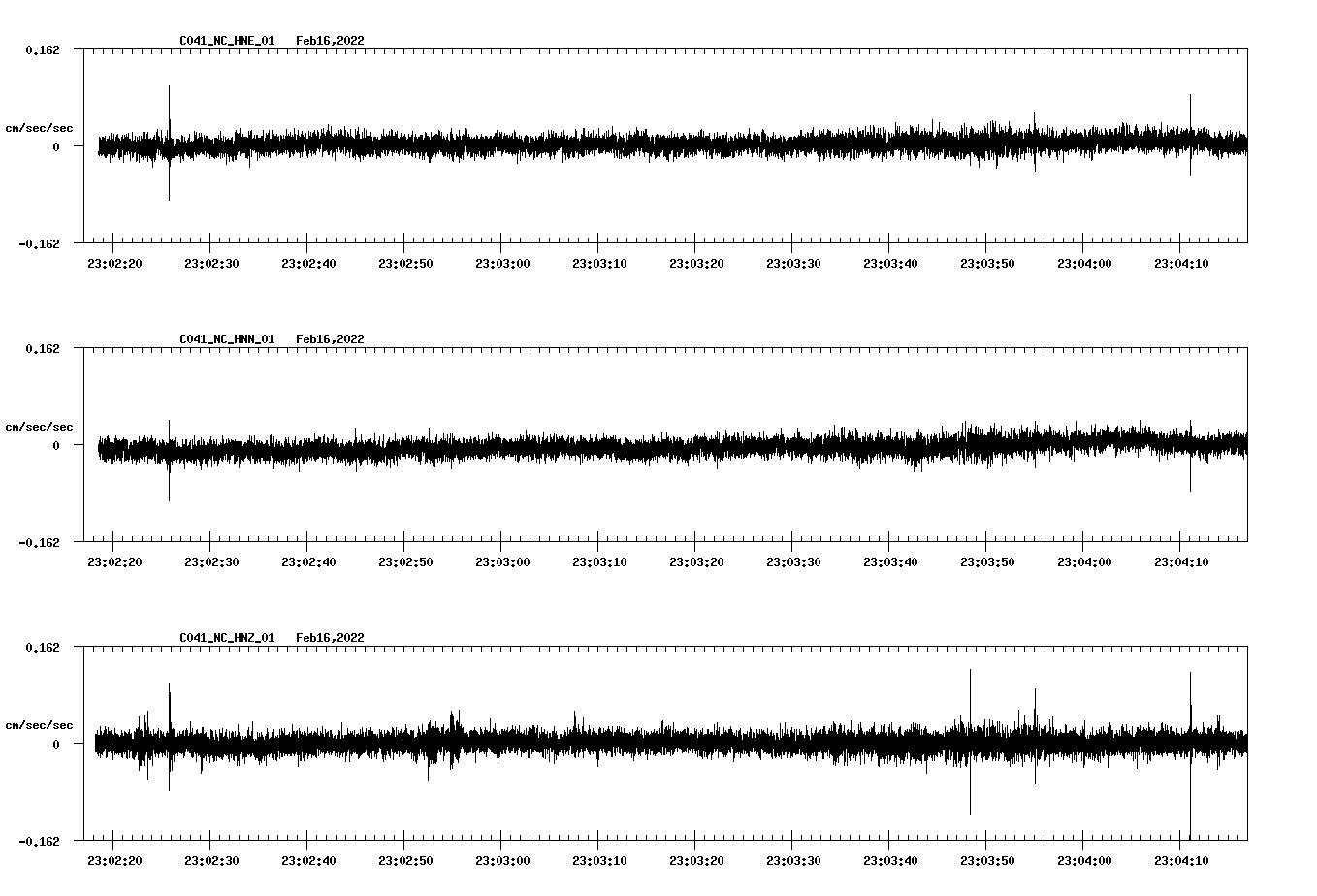
Task: Select the 23:04:00 tick label under HNE plot
Action: 1084,264
